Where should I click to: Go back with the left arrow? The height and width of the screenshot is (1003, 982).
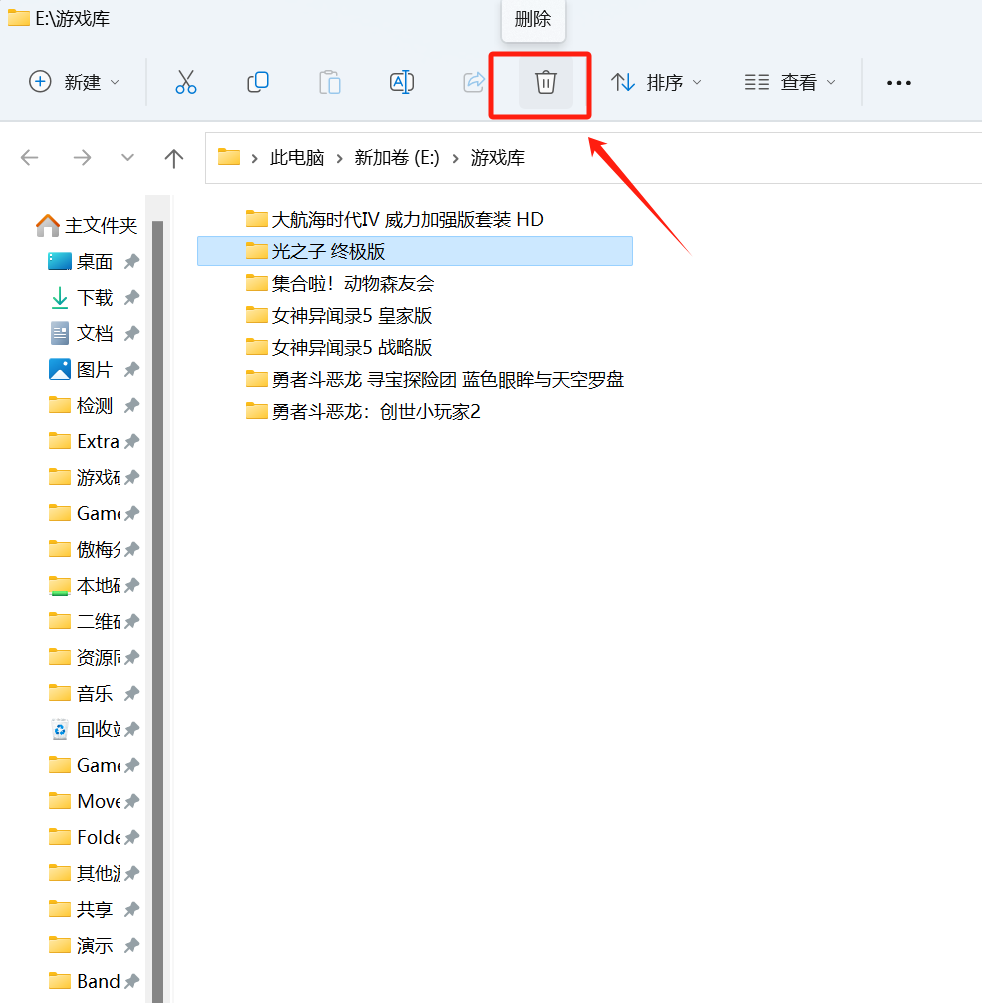coord(29,157)
